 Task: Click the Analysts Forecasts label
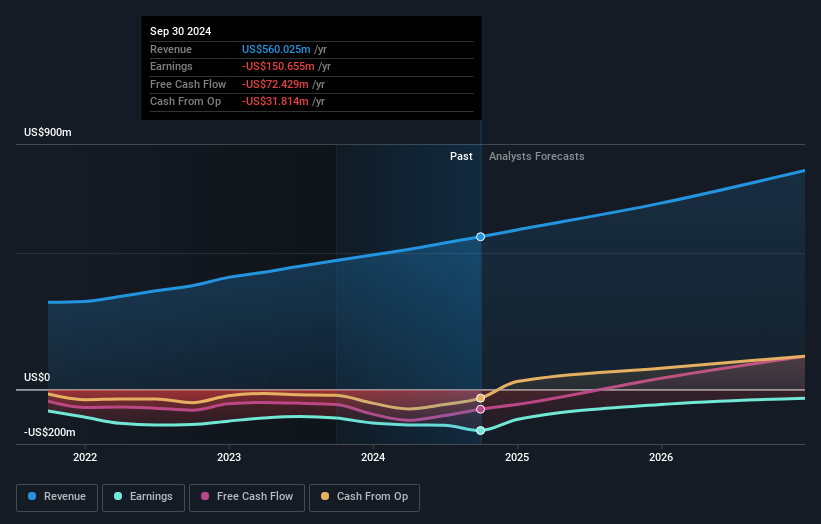(x=537, y=157)
